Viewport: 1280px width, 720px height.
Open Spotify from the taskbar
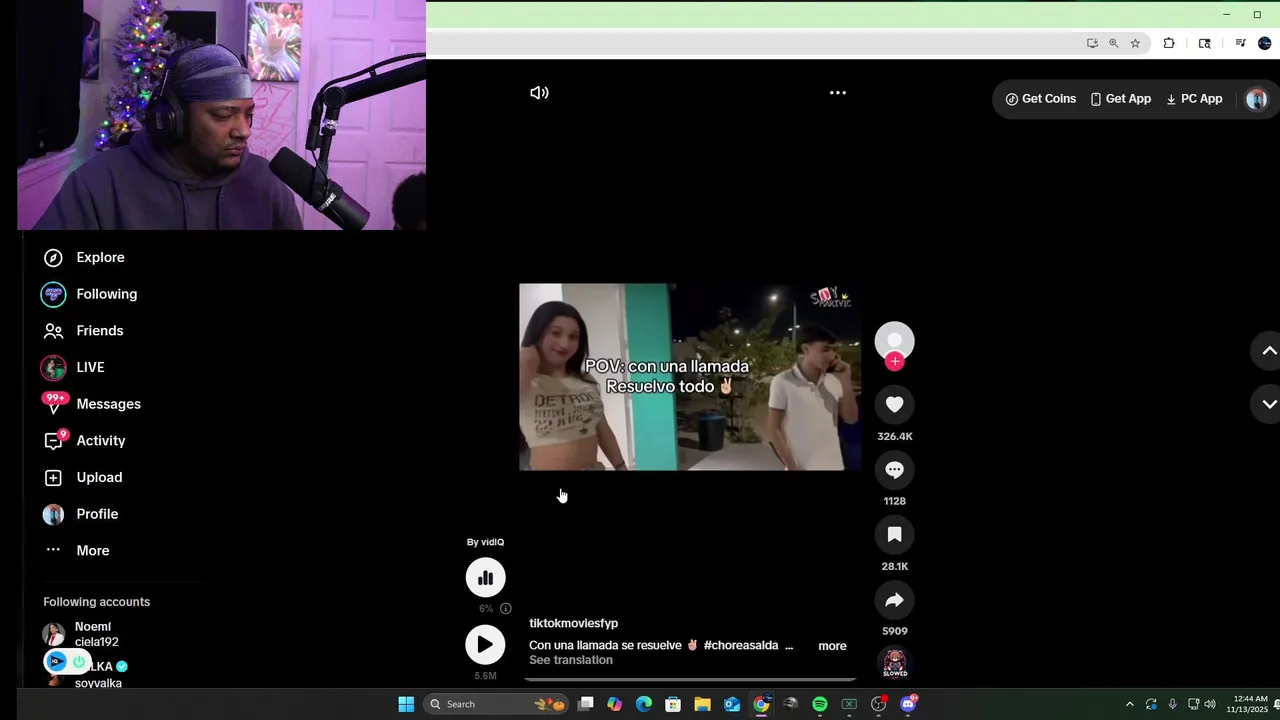[820, 704]
